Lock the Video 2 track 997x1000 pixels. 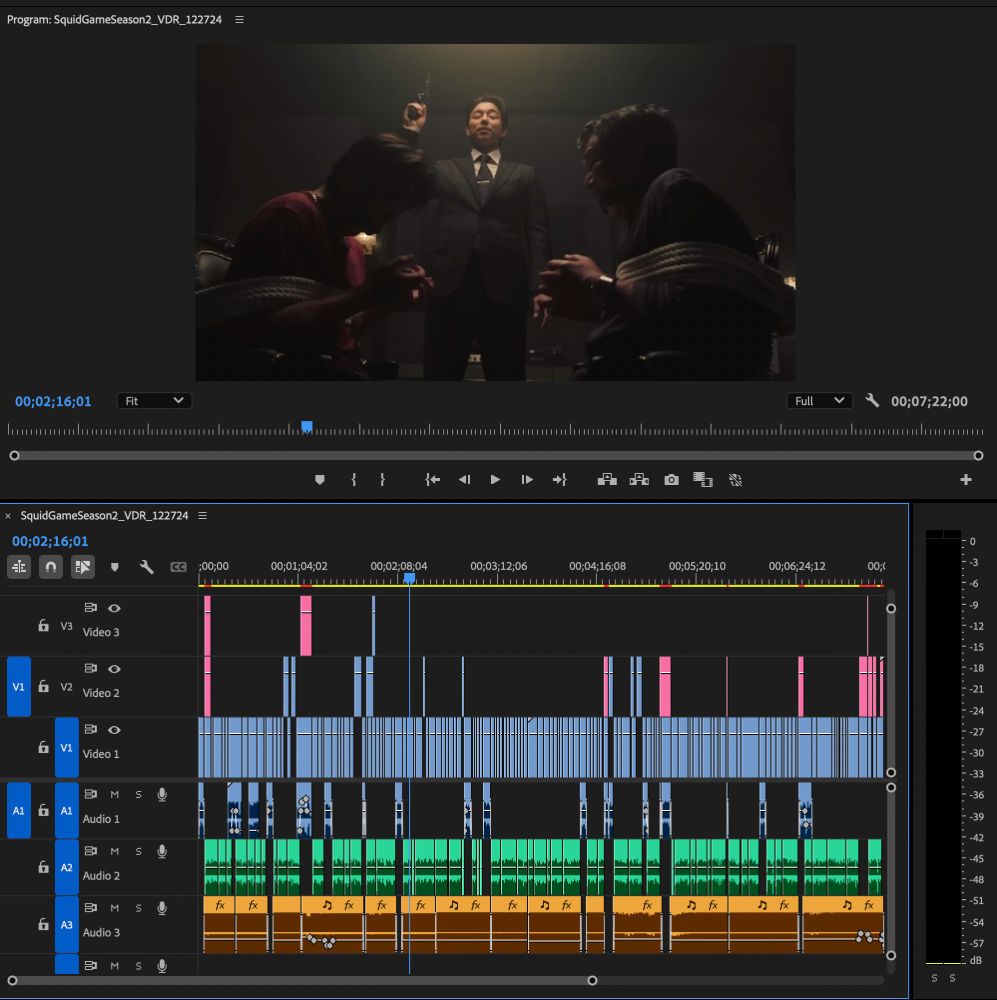pos(43,686)
